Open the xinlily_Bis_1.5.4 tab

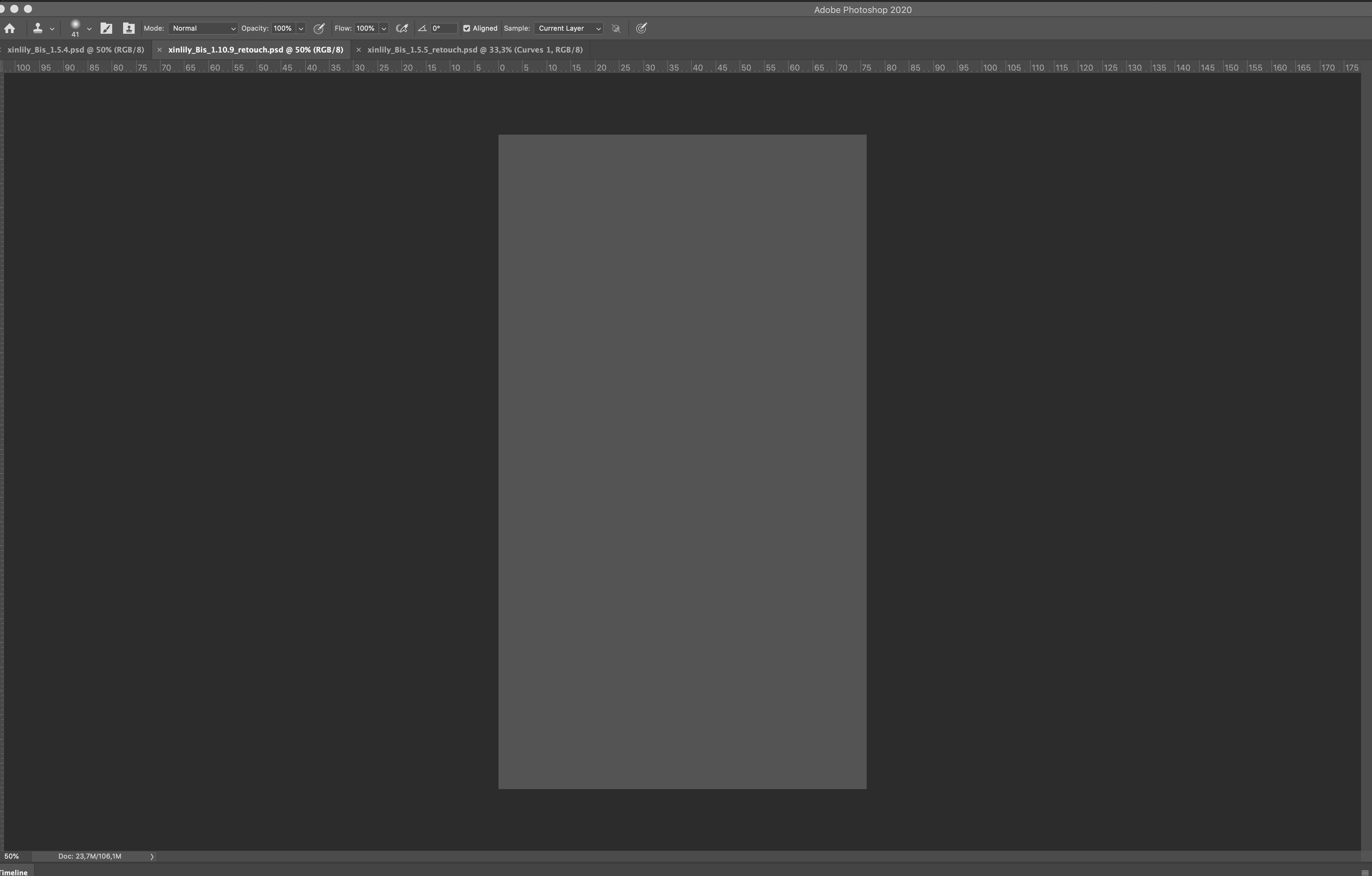(x=75, y=49)
